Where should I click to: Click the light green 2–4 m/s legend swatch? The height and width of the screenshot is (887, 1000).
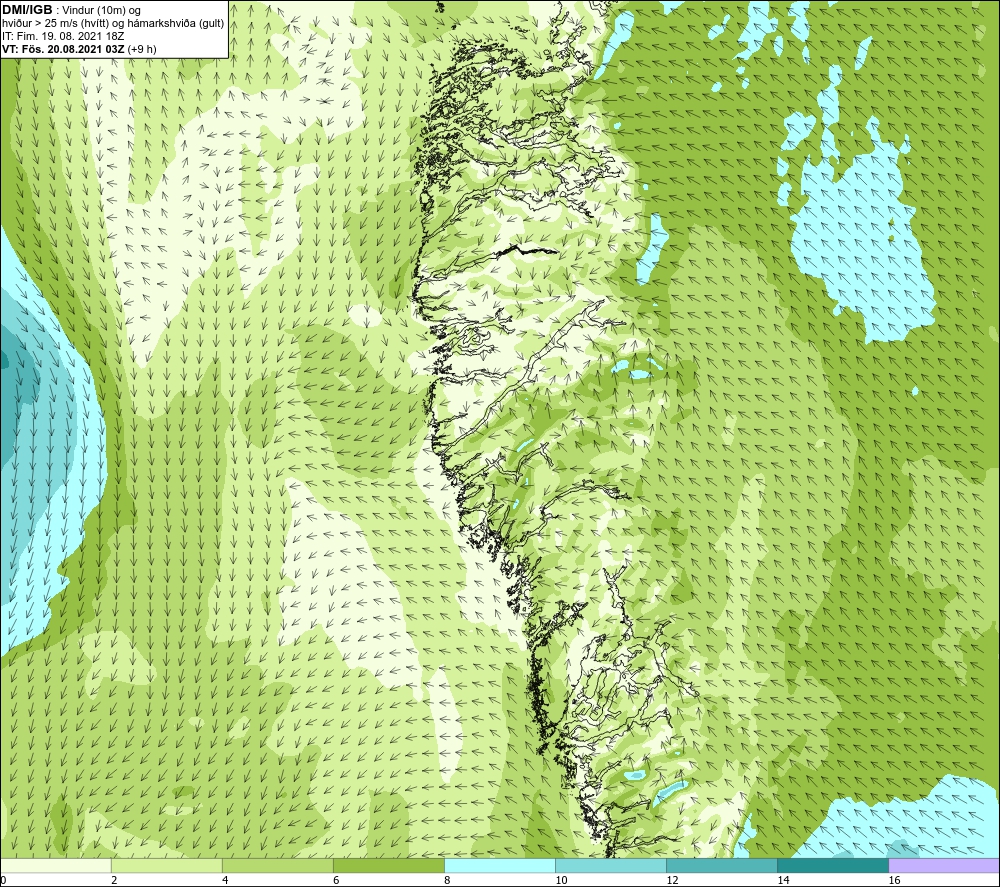click(166, 866)
